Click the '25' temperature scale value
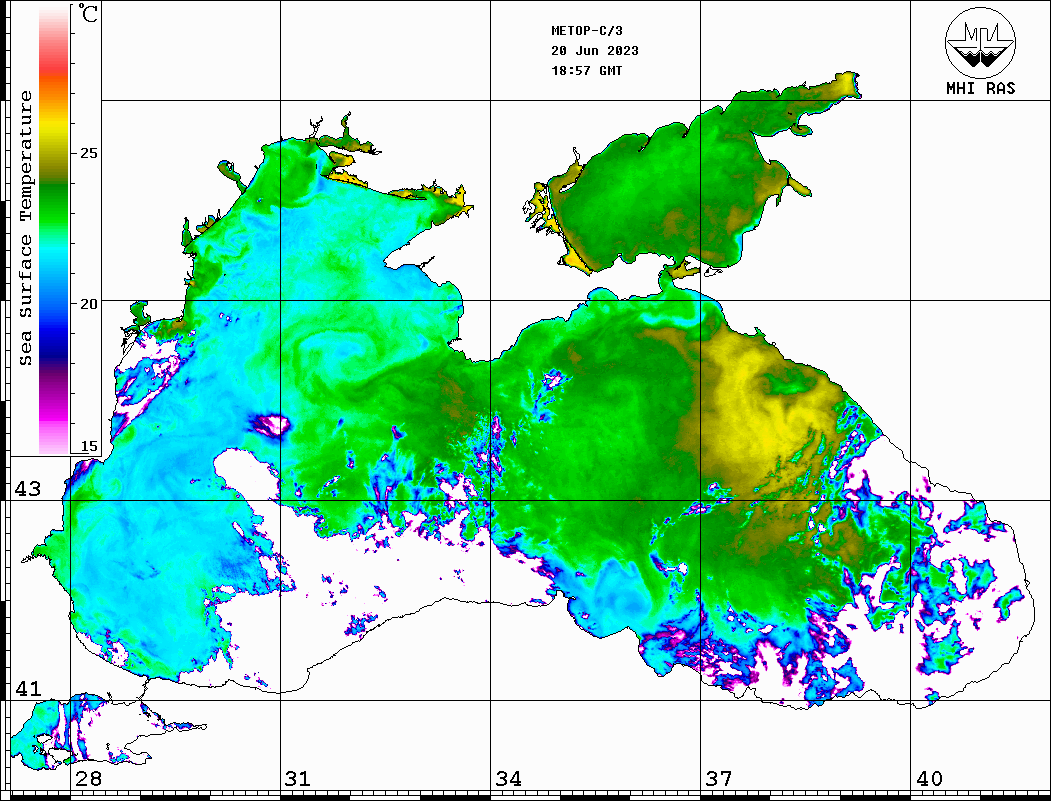Screen dimensions: 1051x801 pyautogui.click(x=89, y=153)
